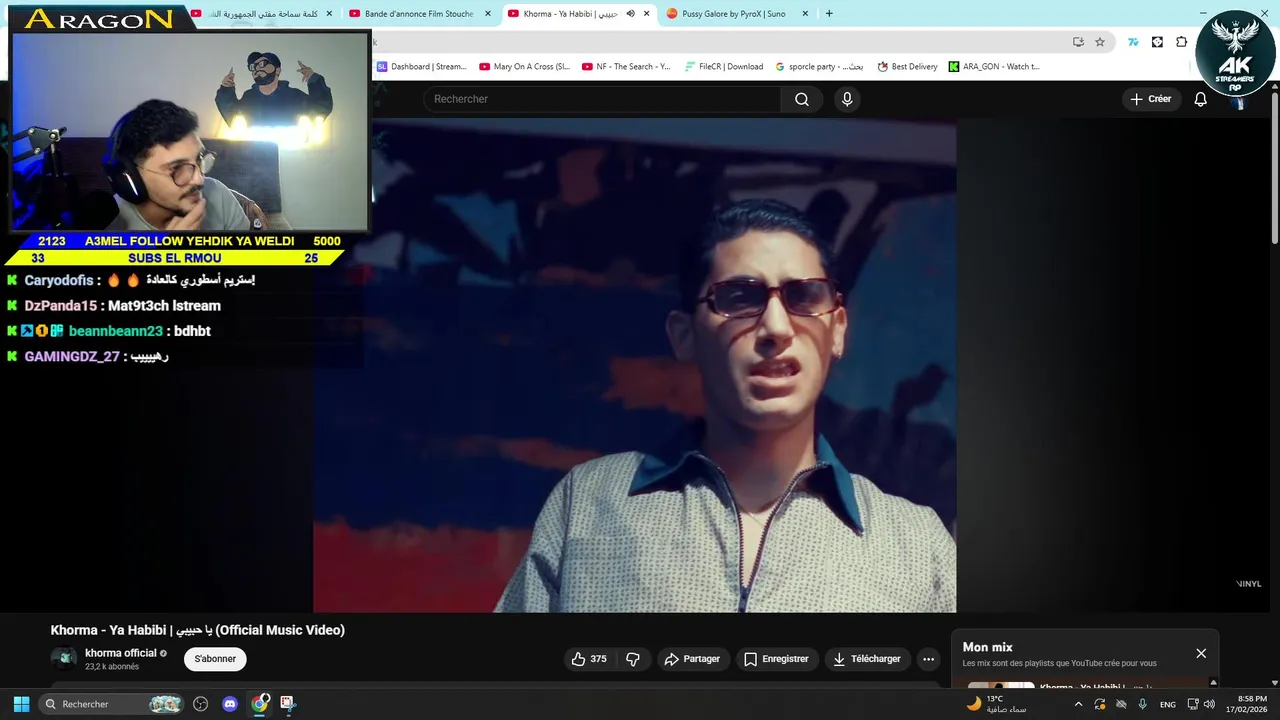
Task: Click DzPanda15 chat username
Action: tap(60, 306)
